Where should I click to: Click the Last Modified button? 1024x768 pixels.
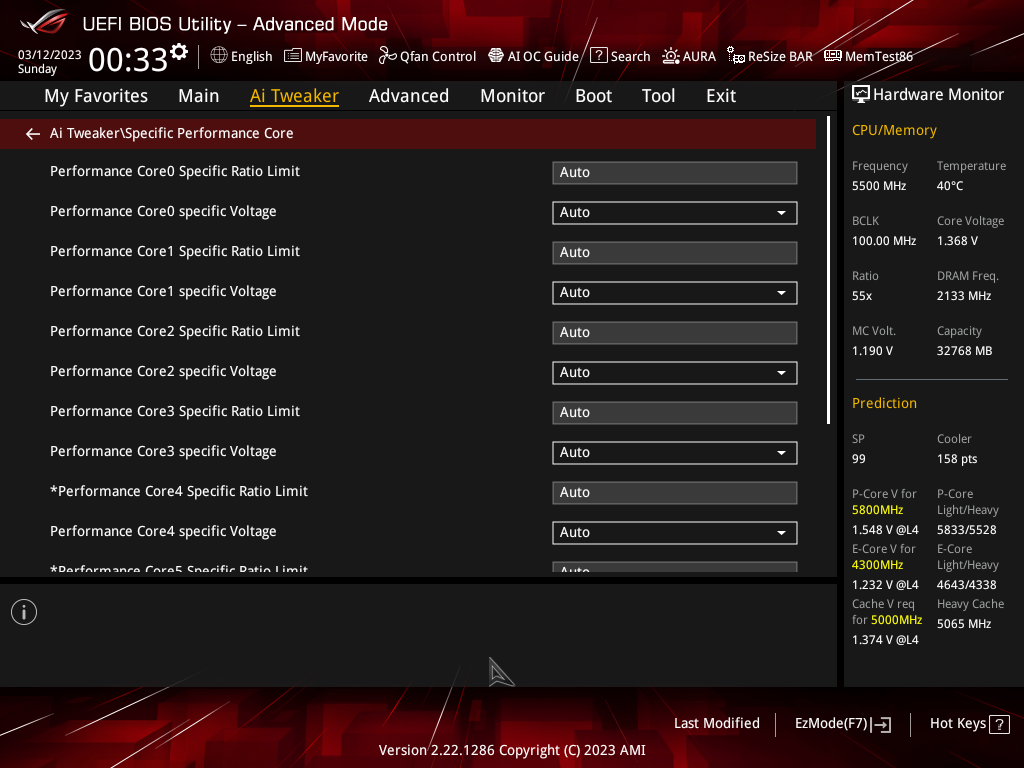coord(716,724)
